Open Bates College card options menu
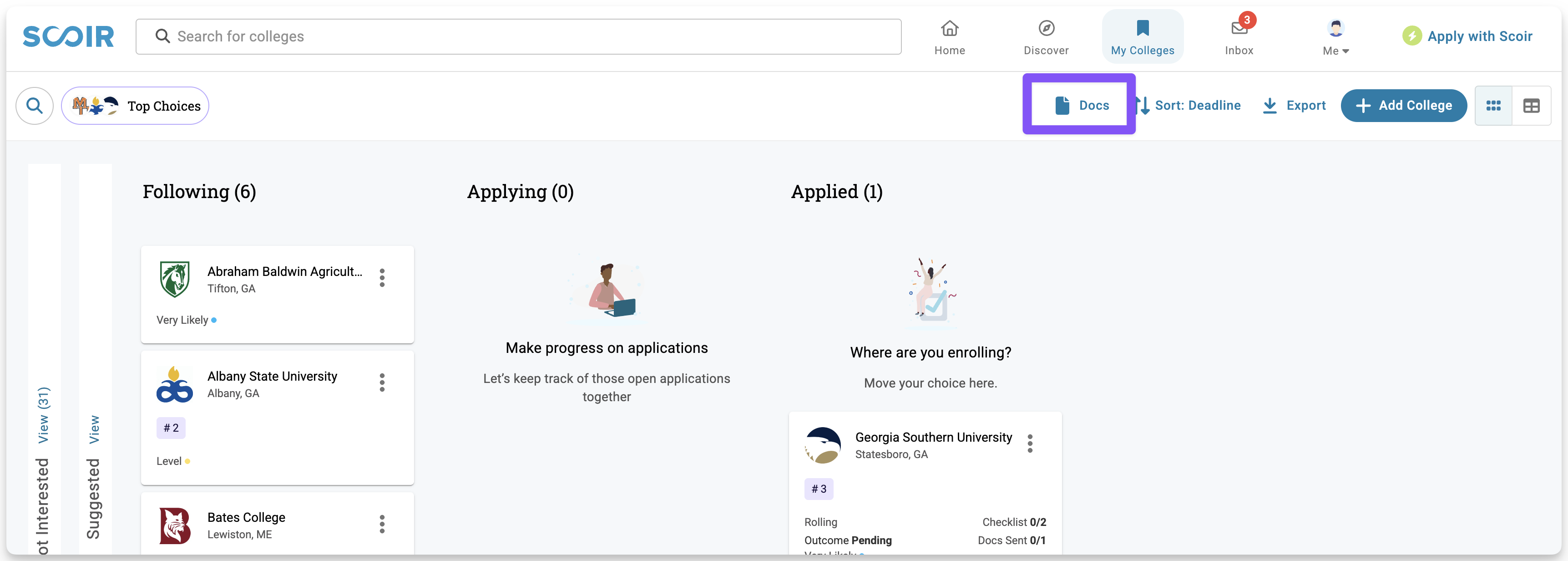The width and height of the screenshot is (1568, 561). [382, 524]
